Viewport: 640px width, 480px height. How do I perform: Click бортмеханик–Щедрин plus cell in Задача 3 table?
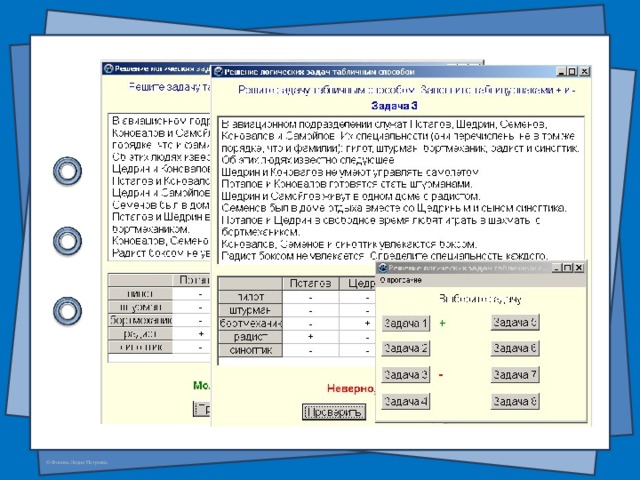coord(358,324)
